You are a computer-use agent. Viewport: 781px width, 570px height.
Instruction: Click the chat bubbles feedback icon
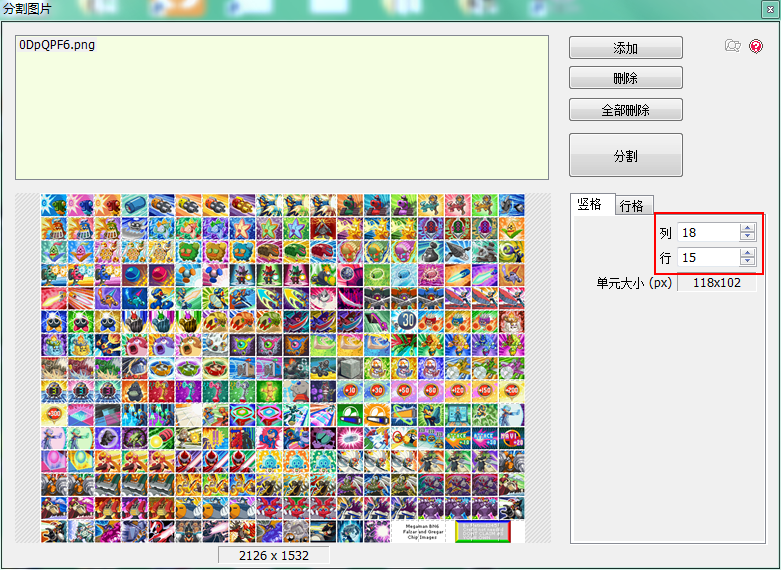pos(732,46)
